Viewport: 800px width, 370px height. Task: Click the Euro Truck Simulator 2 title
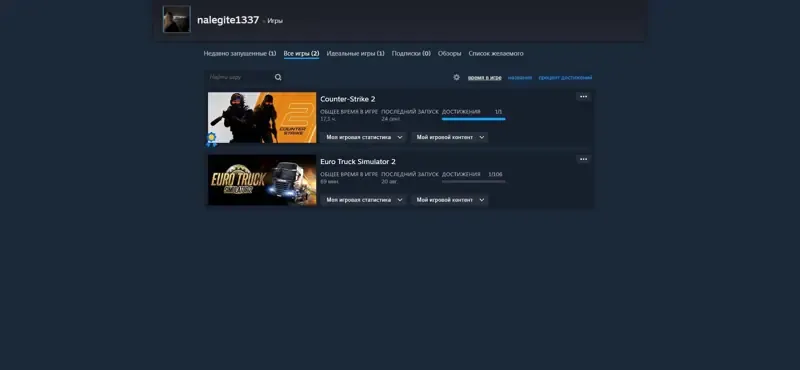tap(358, 162)
